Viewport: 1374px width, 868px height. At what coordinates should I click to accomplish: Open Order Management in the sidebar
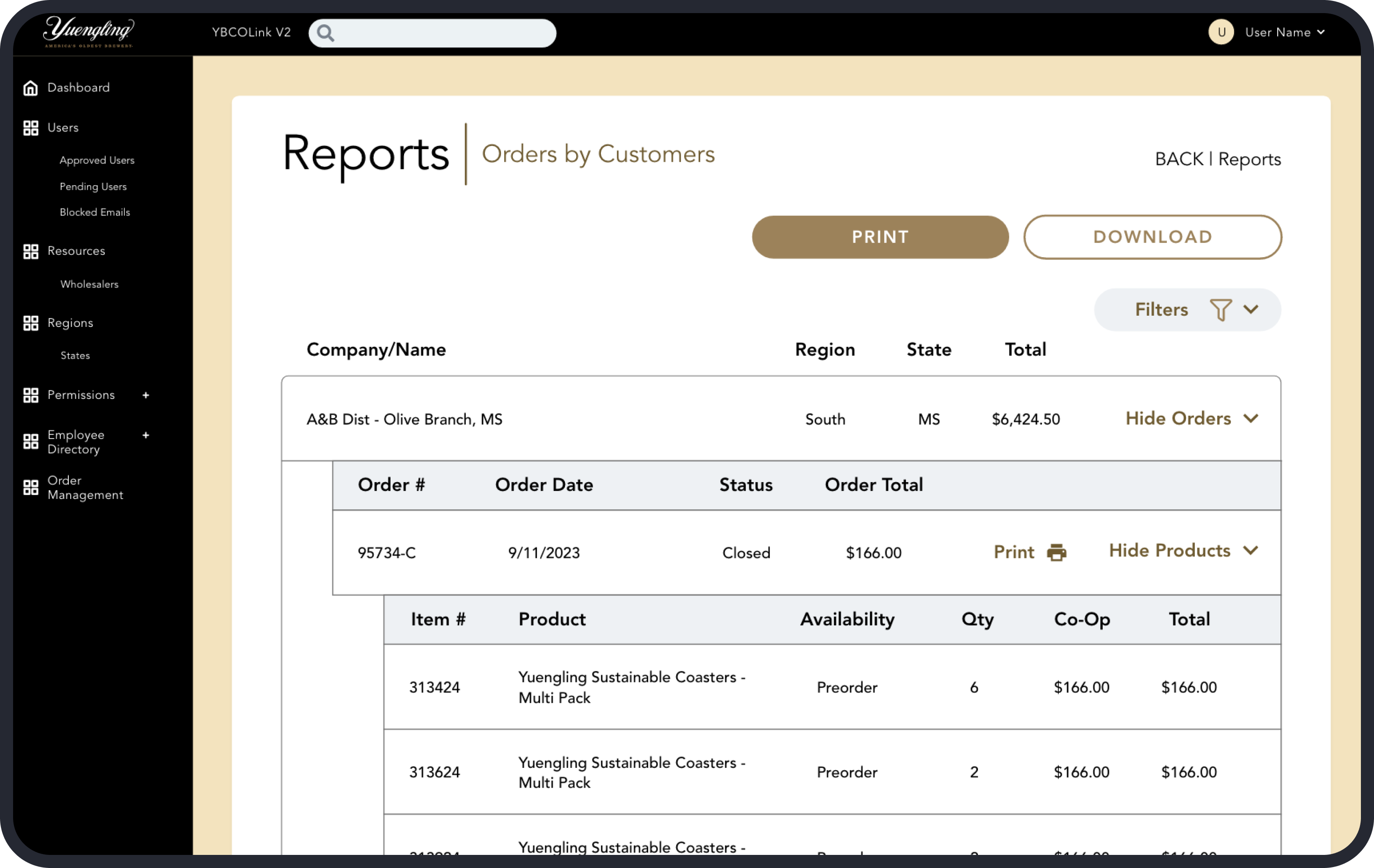click(85, 487)
